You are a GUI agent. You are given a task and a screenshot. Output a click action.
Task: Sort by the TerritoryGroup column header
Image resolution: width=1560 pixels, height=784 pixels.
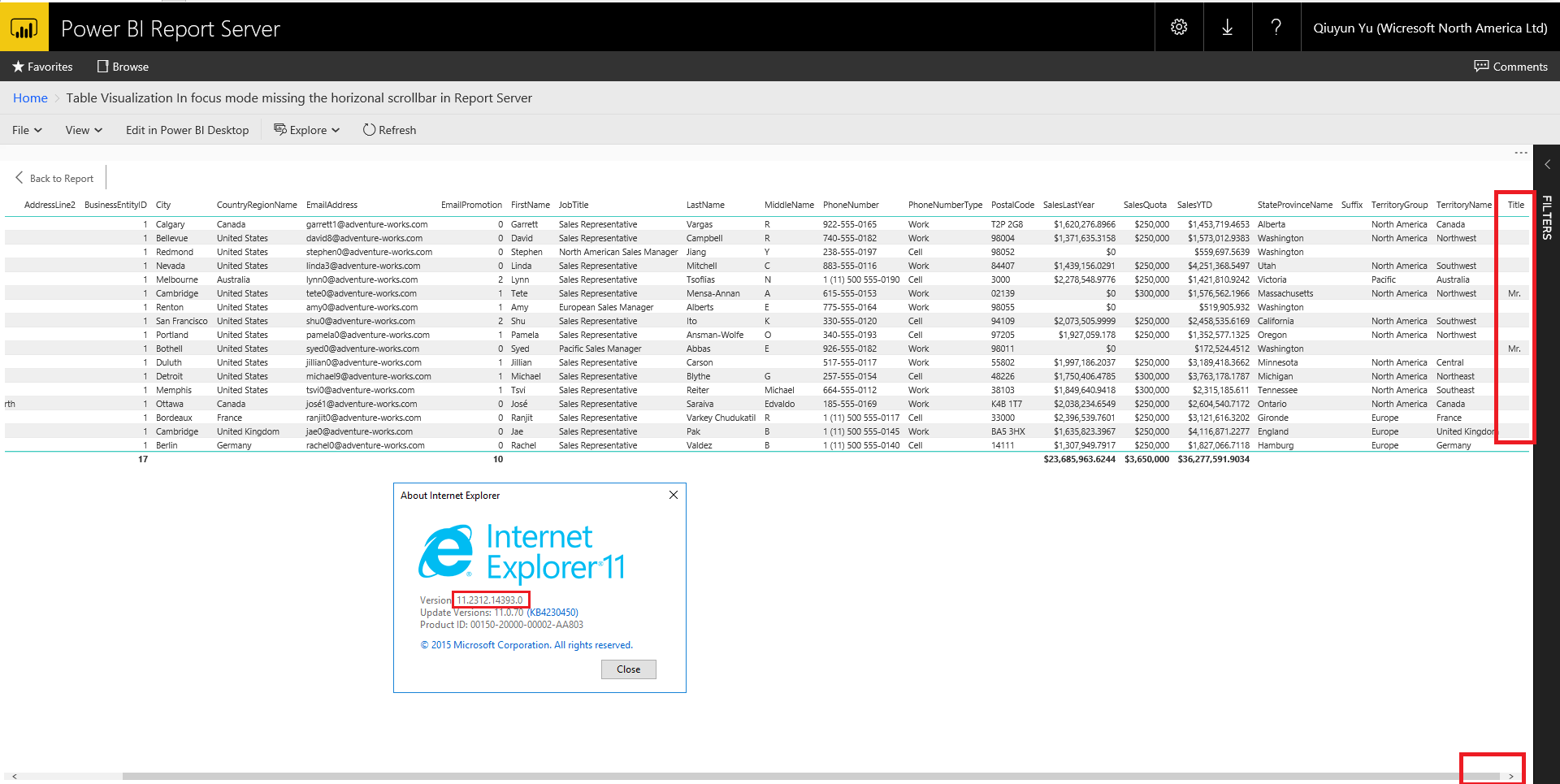click(1399, 205)
